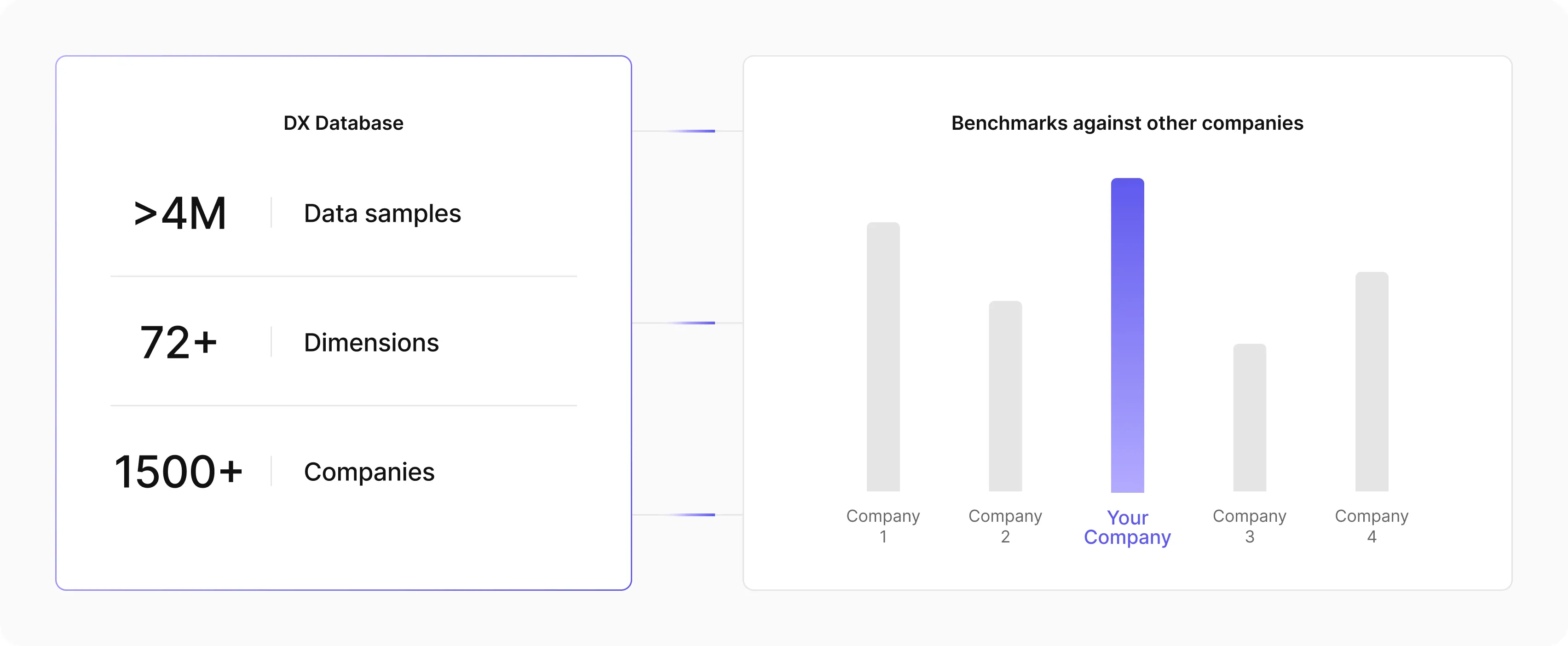Open the purple Your Company label

click(x=1127, y=527)
